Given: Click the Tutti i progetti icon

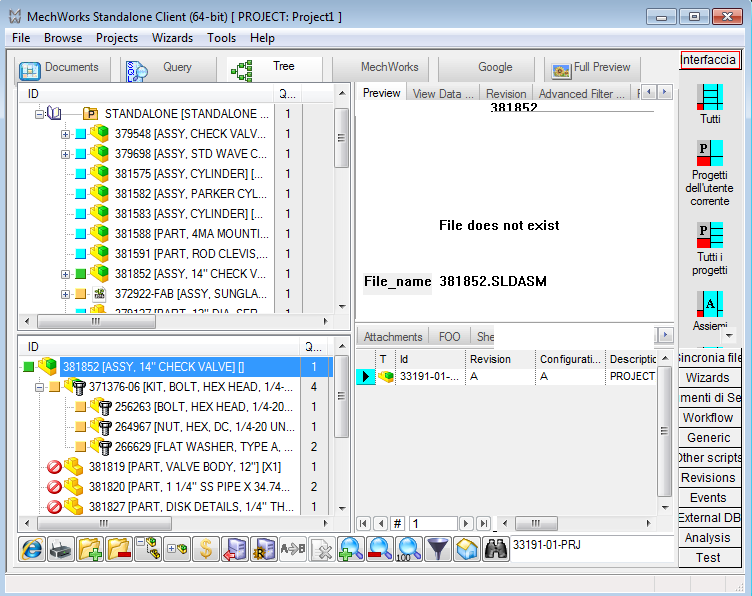Looking at the screenshot, I should pyautogui.click(x=710, y=235).
